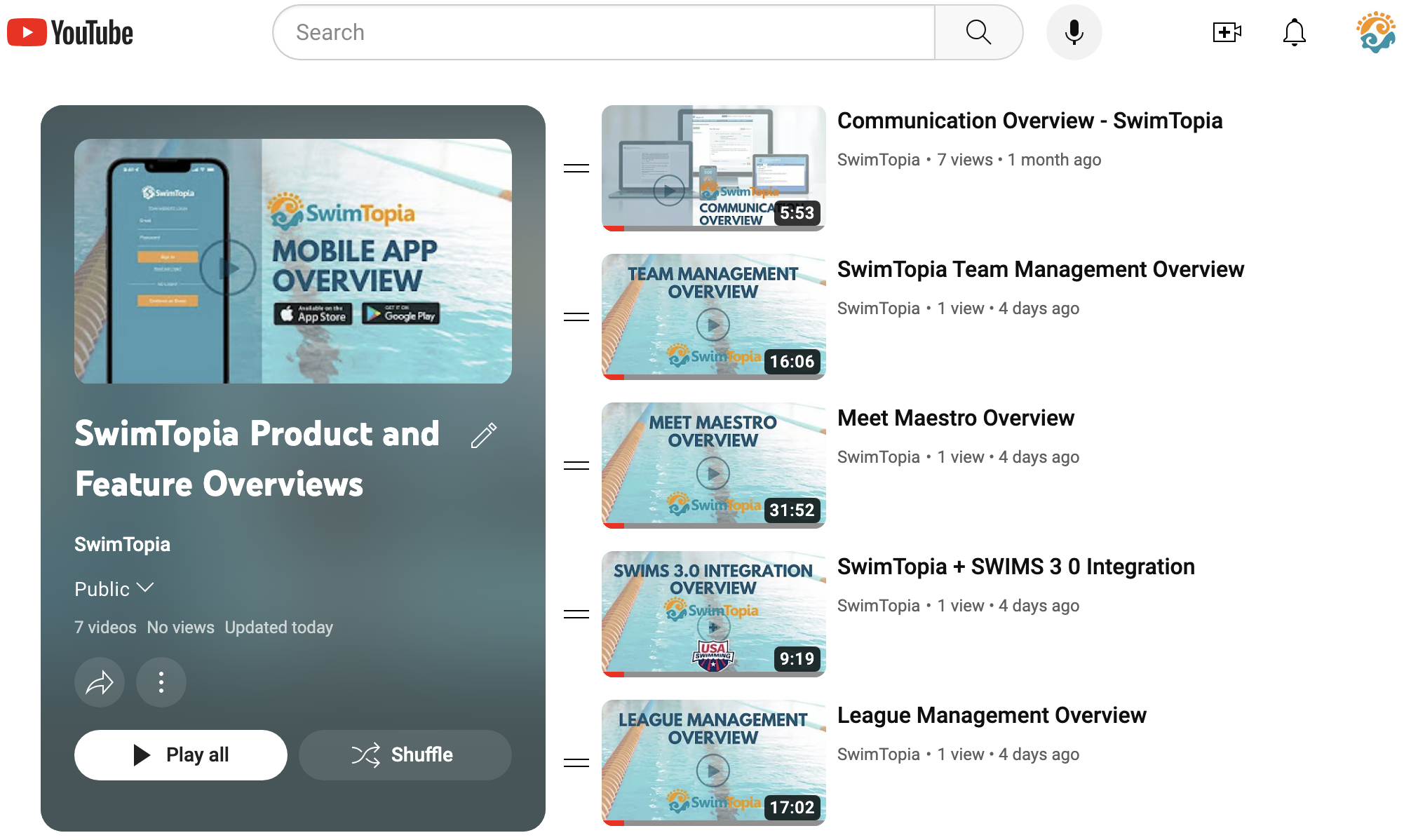1411x840 pixels.
Task: Grab the drag handle beside Team Management Overview
Action: [575, 317]
